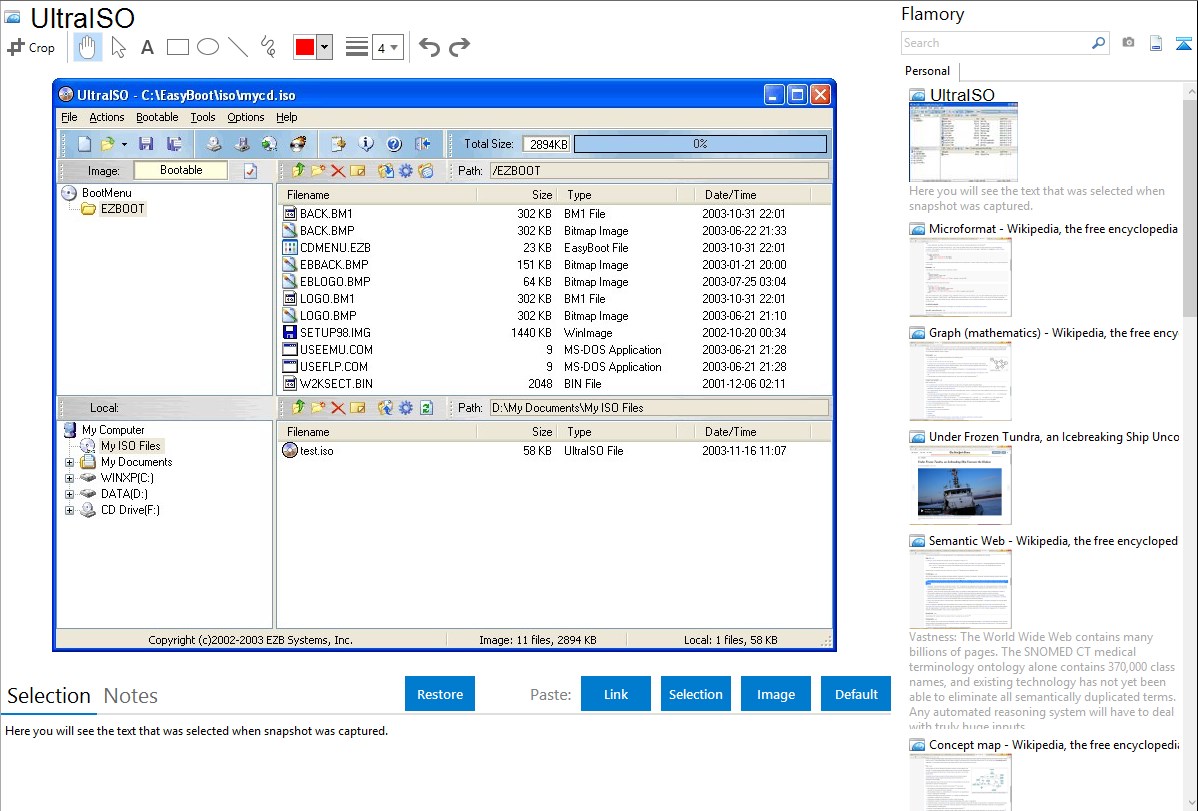
Task: Click the Info toolbar icon
Action: point(366,144)
